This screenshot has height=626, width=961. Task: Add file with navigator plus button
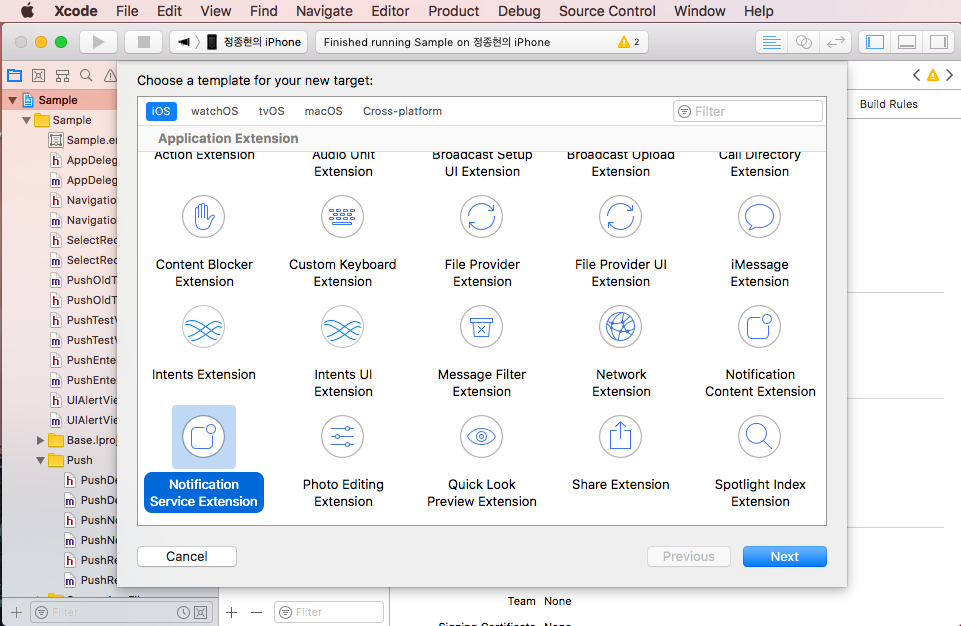click(x=17, y=612)
